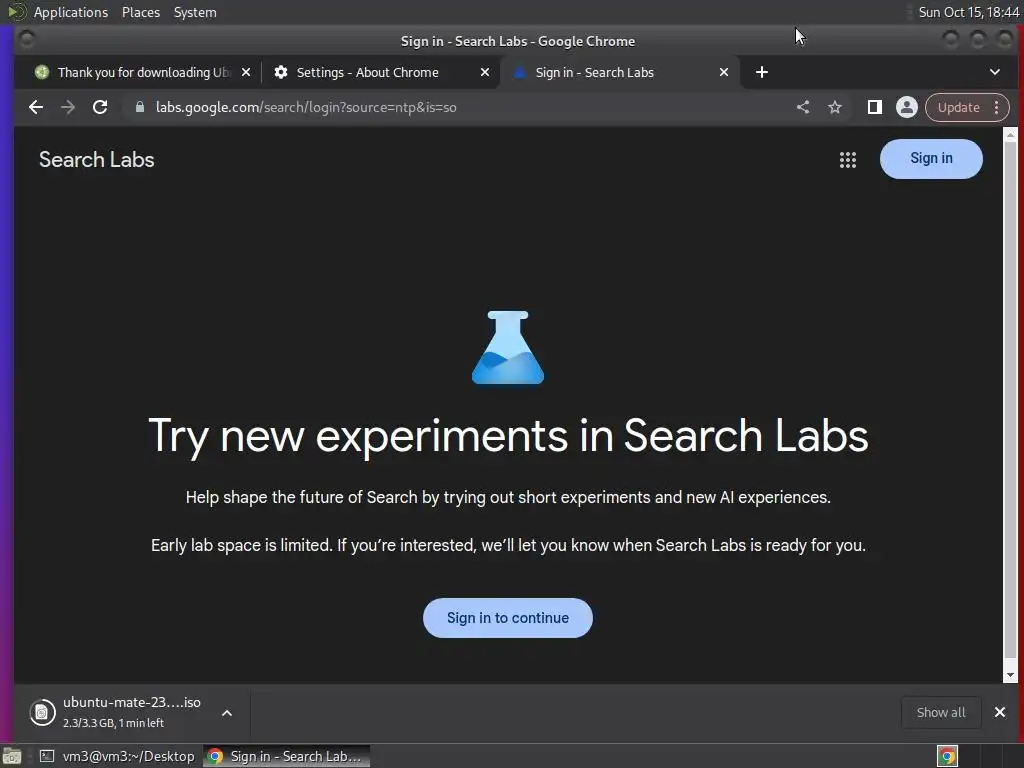Click the page scrollbar up arrow
This screenshot has width=1024, height=768.
click(x=1010, y=135)
